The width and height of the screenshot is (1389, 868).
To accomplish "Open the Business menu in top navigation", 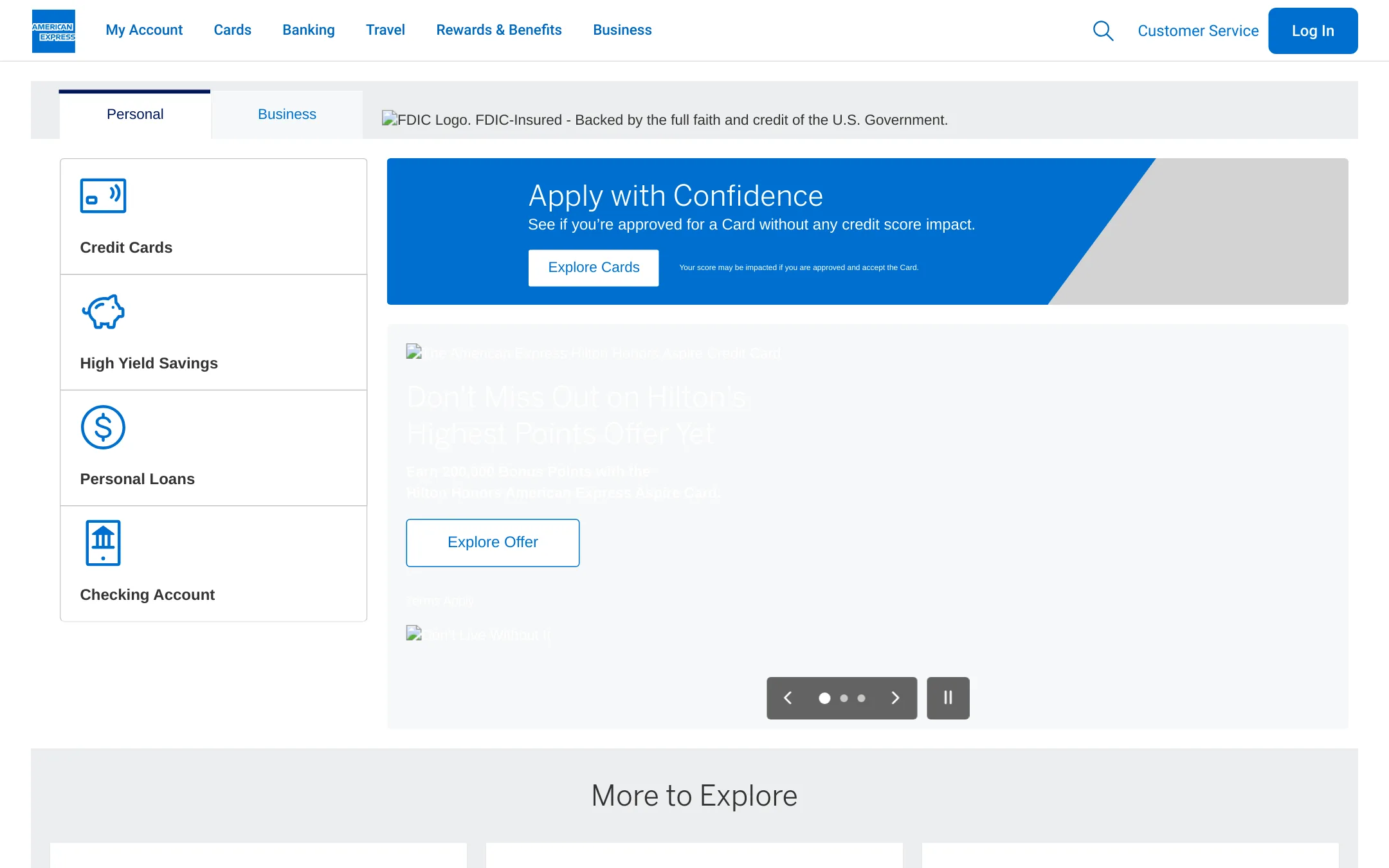I will (x=622, y=30).
